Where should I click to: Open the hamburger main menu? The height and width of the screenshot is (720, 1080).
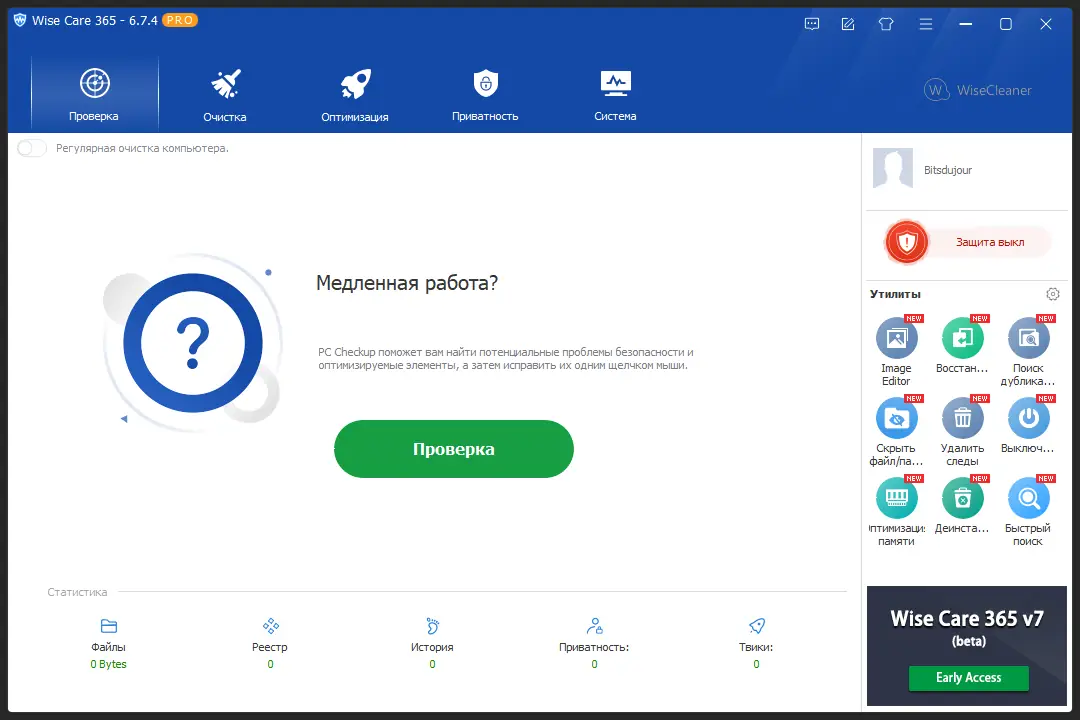[926, 23]
